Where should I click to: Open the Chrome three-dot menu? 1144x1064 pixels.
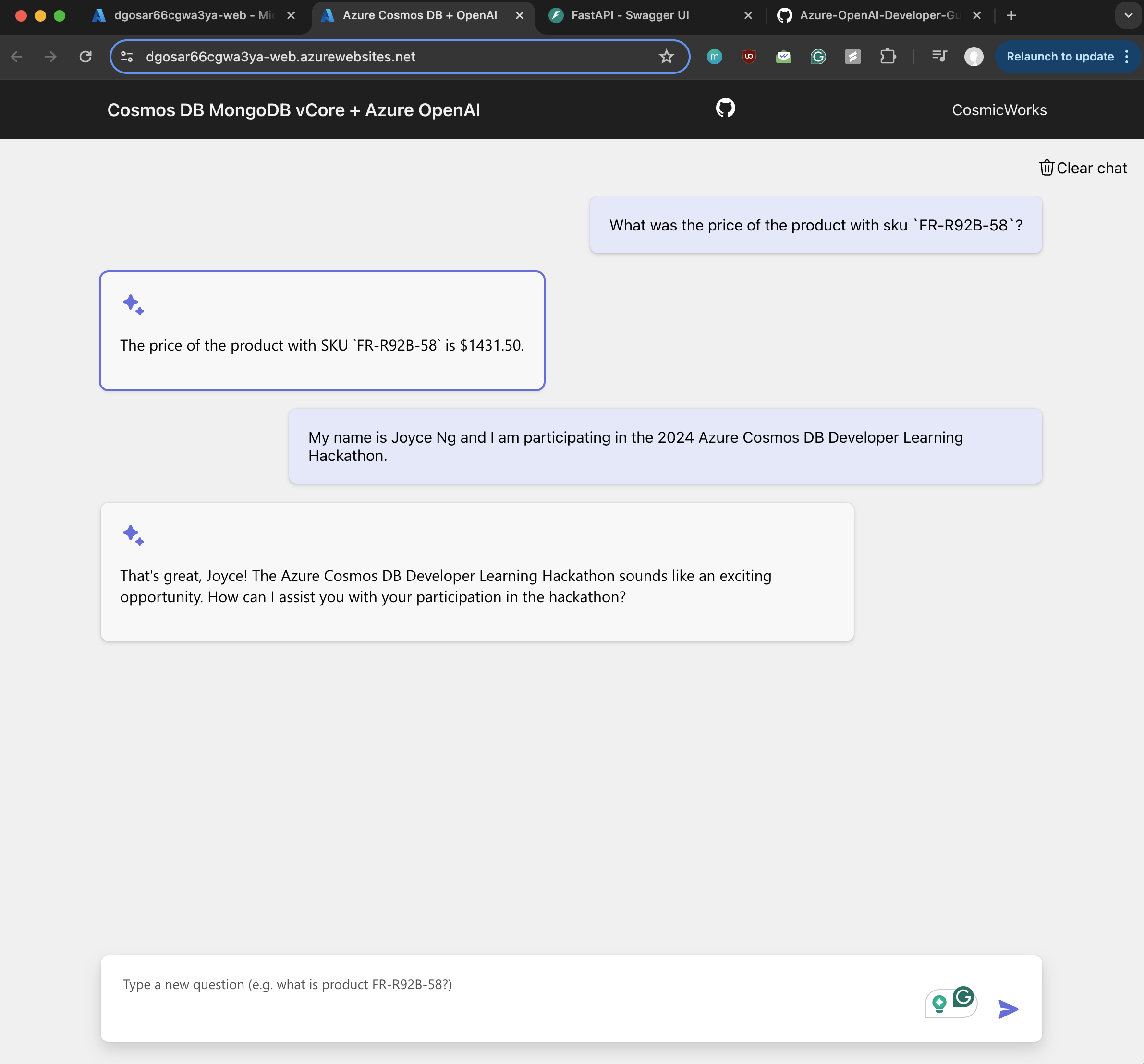1127,56
